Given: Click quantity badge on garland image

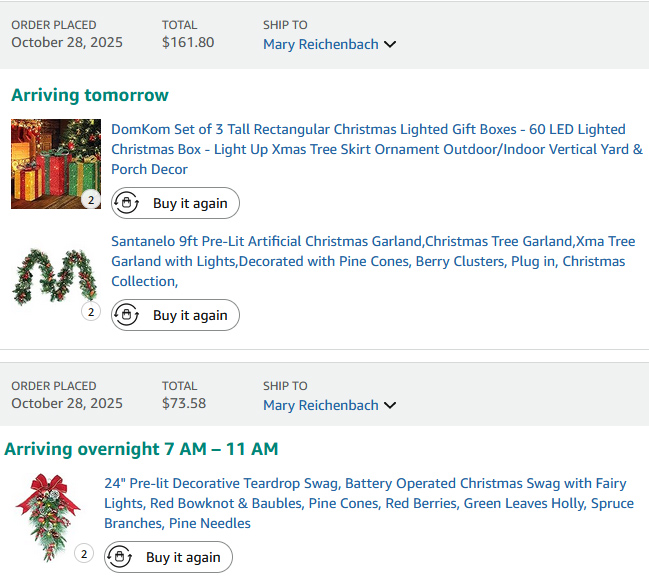Looking at the screenshot, I should pos(91,312).
